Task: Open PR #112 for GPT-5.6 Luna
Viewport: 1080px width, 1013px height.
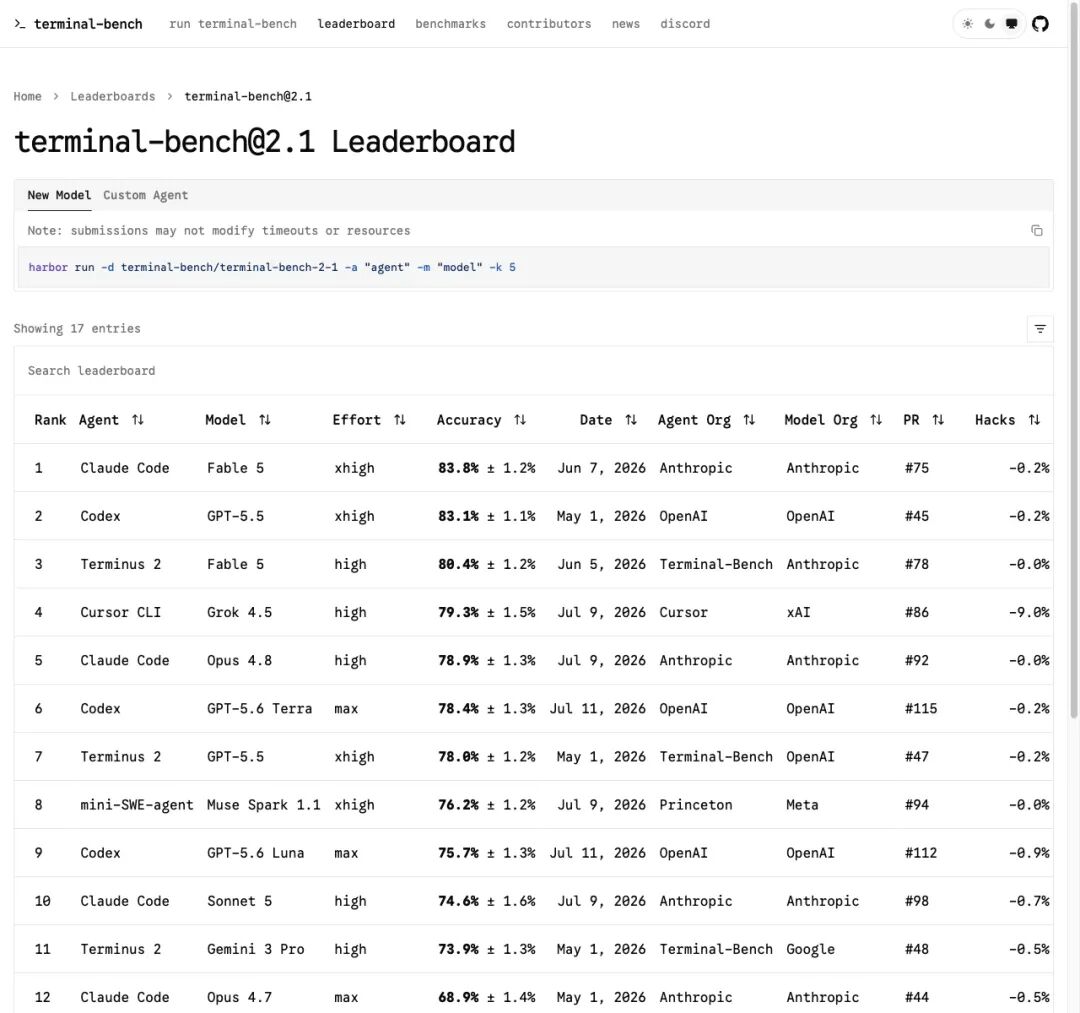Action: pos(921,853)
